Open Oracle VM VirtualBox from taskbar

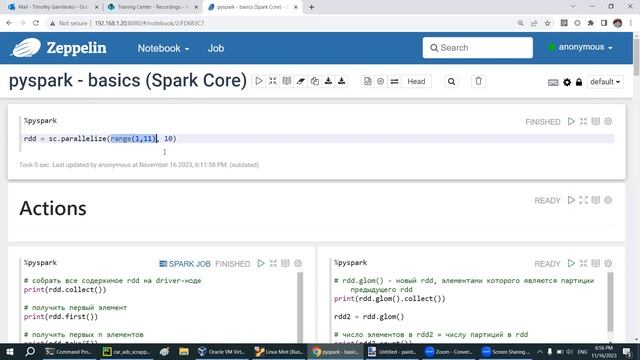point(220,351)
